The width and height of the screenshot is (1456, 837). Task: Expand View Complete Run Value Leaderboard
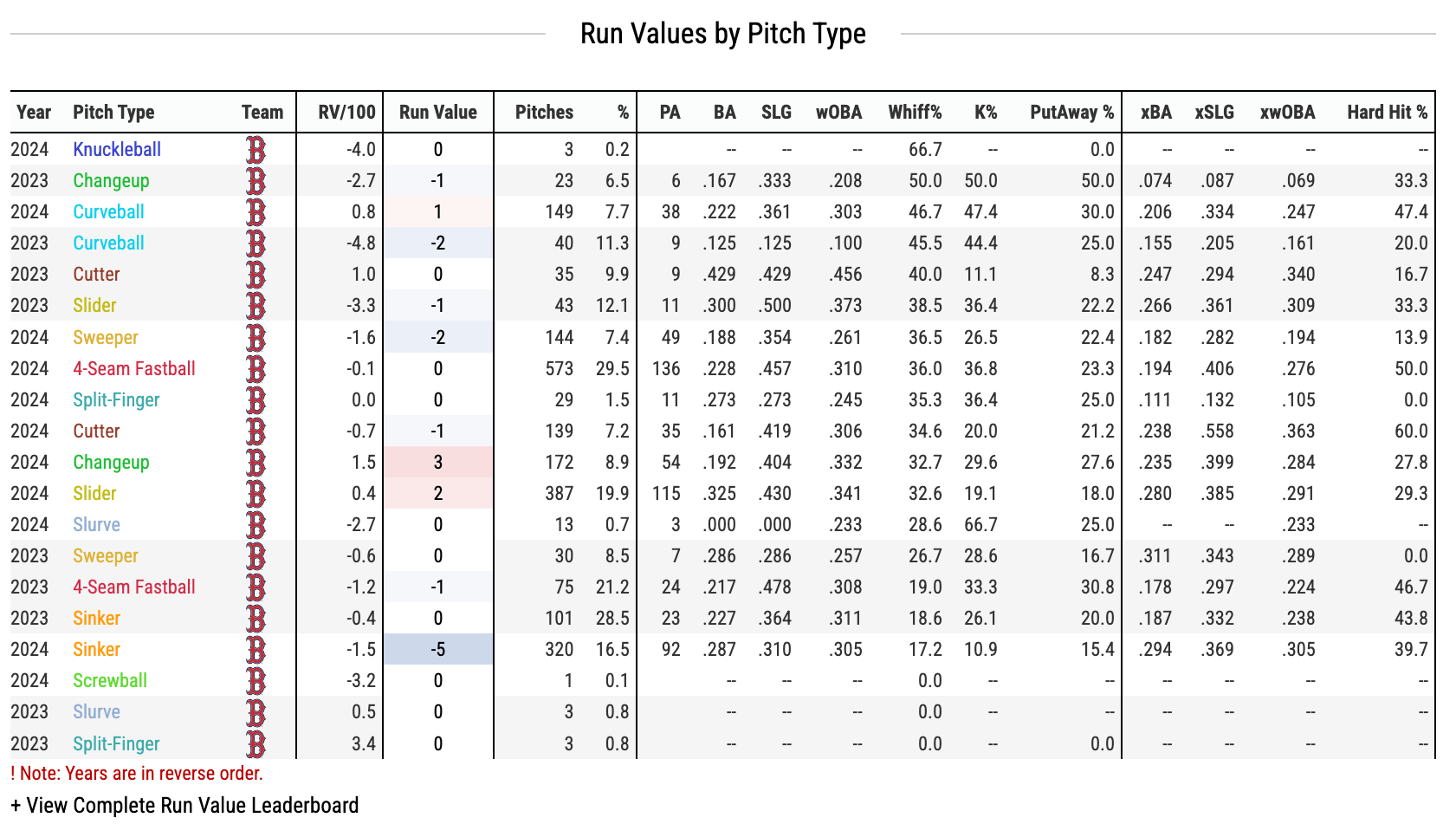click(184, 806)
